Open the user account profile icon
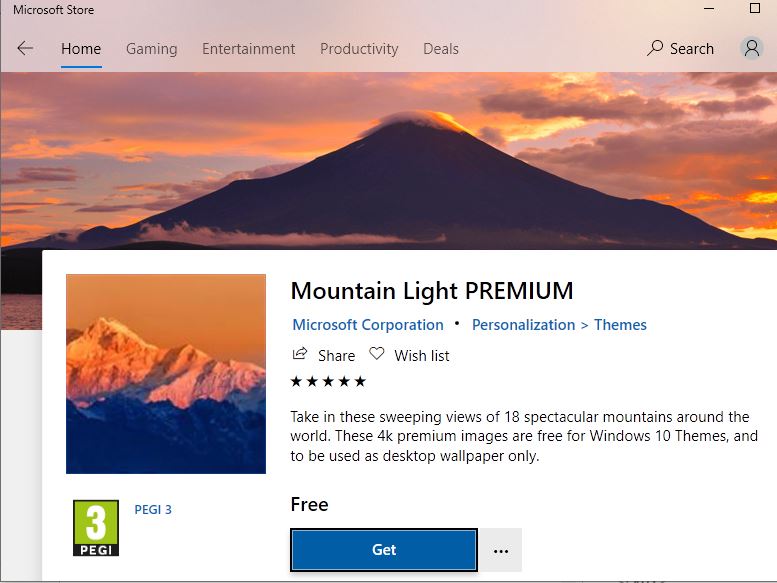This screenshot has width=777, height=583. [x=751, y=48]
